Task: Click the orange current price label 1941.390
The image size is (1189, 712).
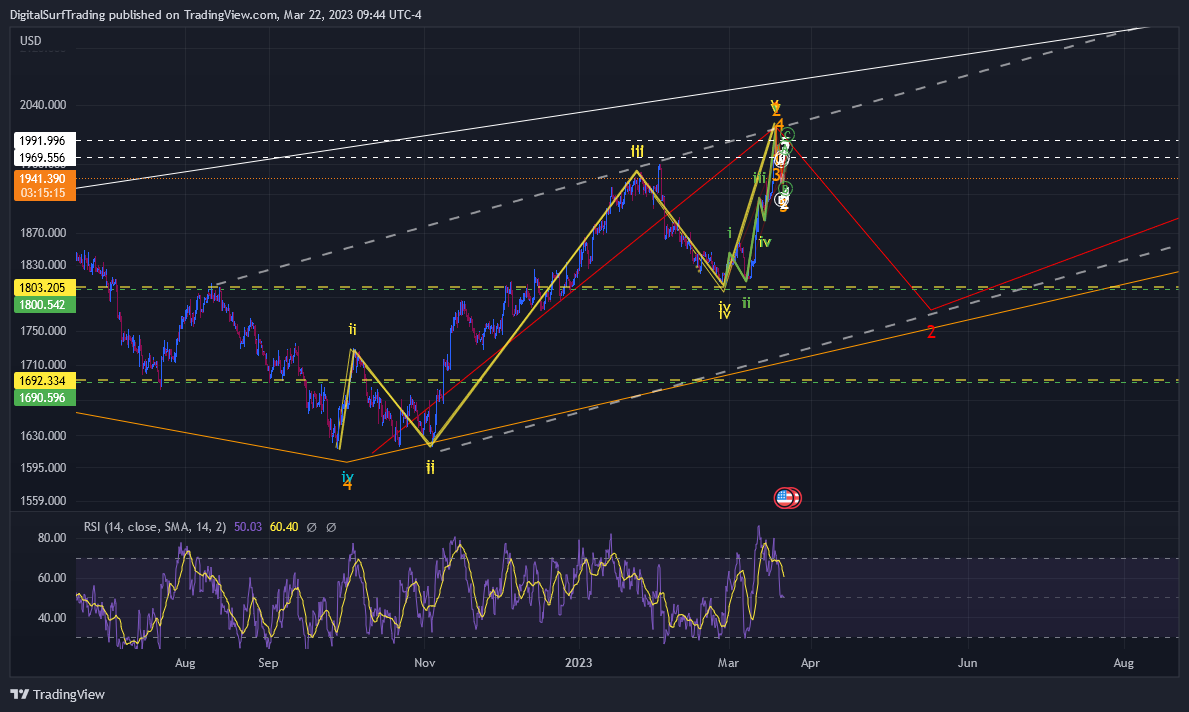Action: (44, 179)
